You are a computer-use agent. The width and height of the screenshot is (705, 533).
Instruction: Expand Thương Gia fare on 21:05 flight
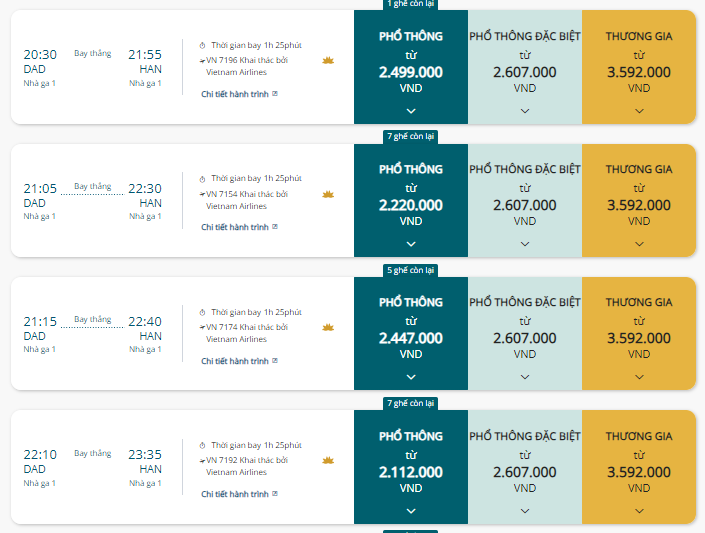638,244
